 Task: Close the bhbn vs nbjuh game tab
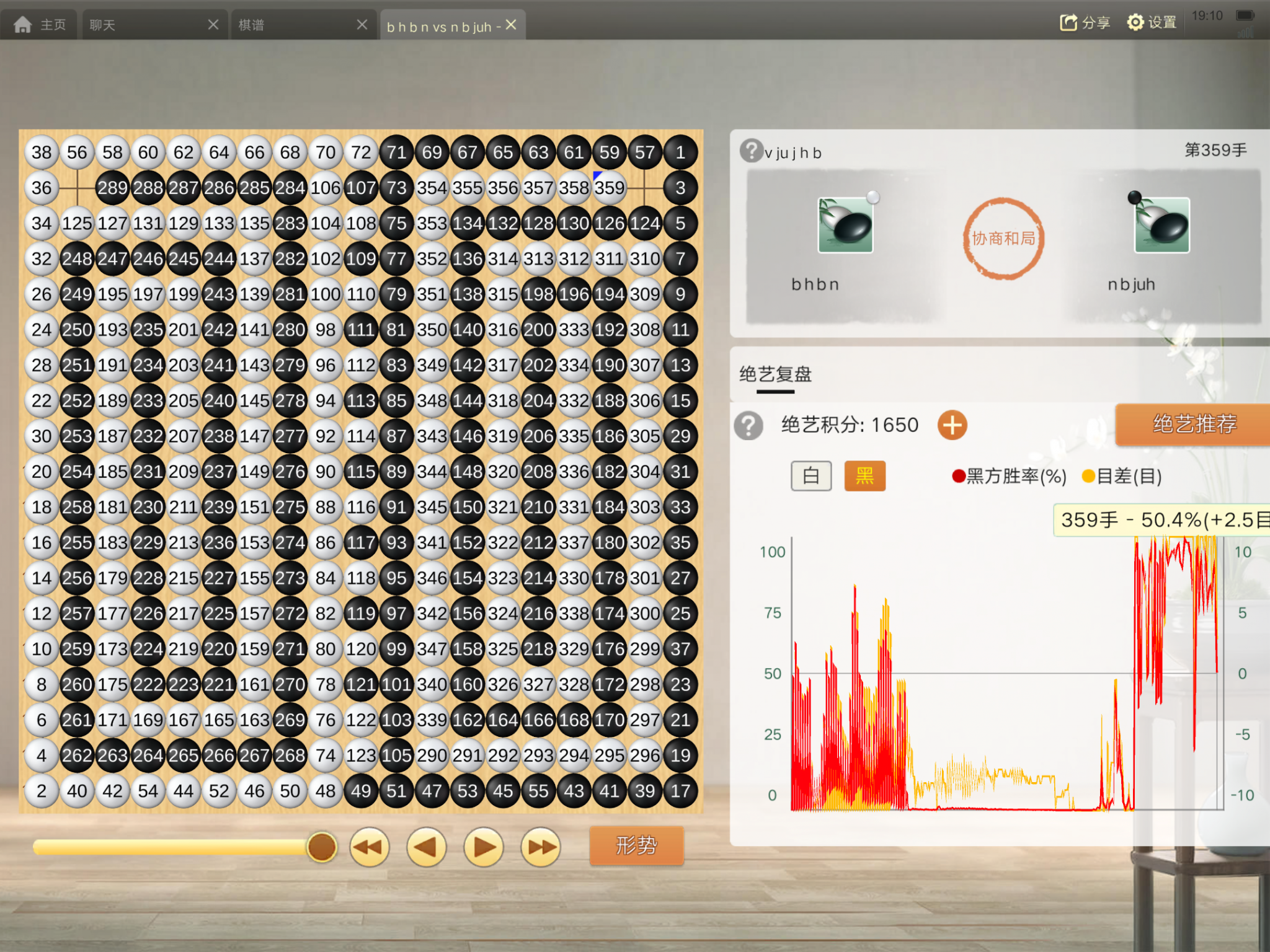pyautogui.click(x=511, y=25)
